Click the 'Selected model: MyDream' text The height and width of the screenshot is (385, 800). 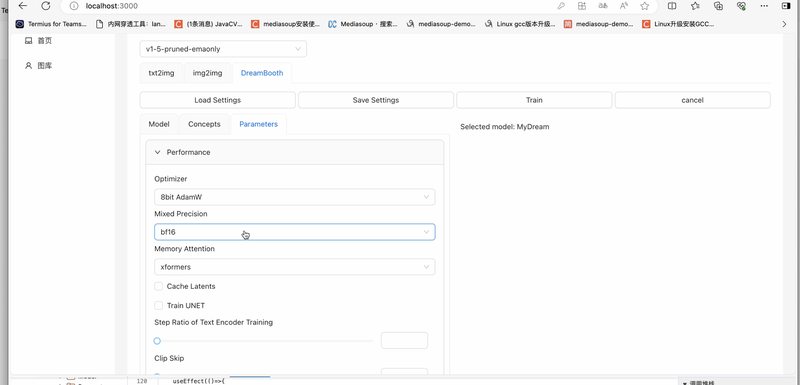coord(505,126)
